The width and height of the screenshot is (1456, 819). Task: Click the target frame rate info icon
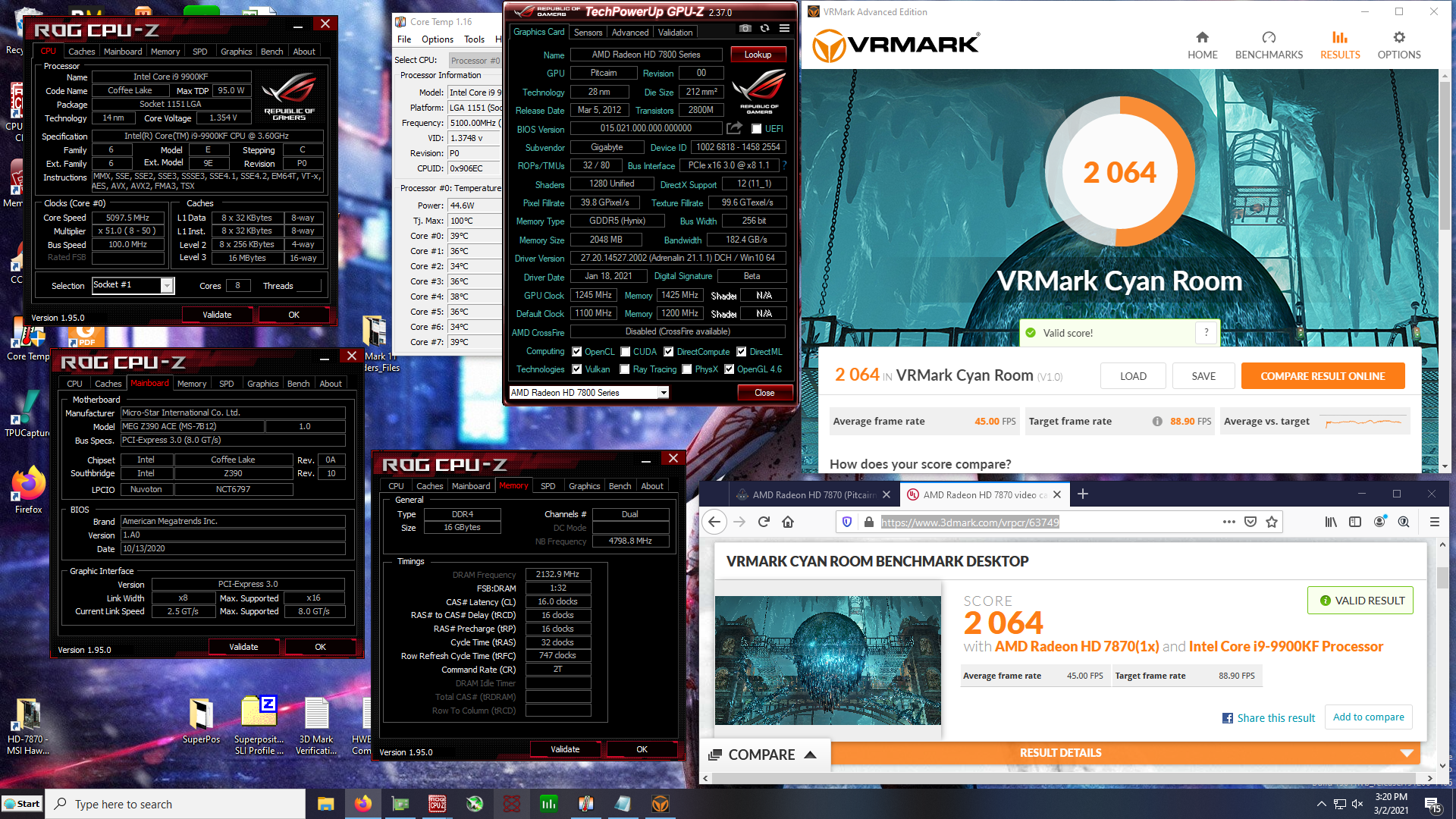click(1157, 422)
